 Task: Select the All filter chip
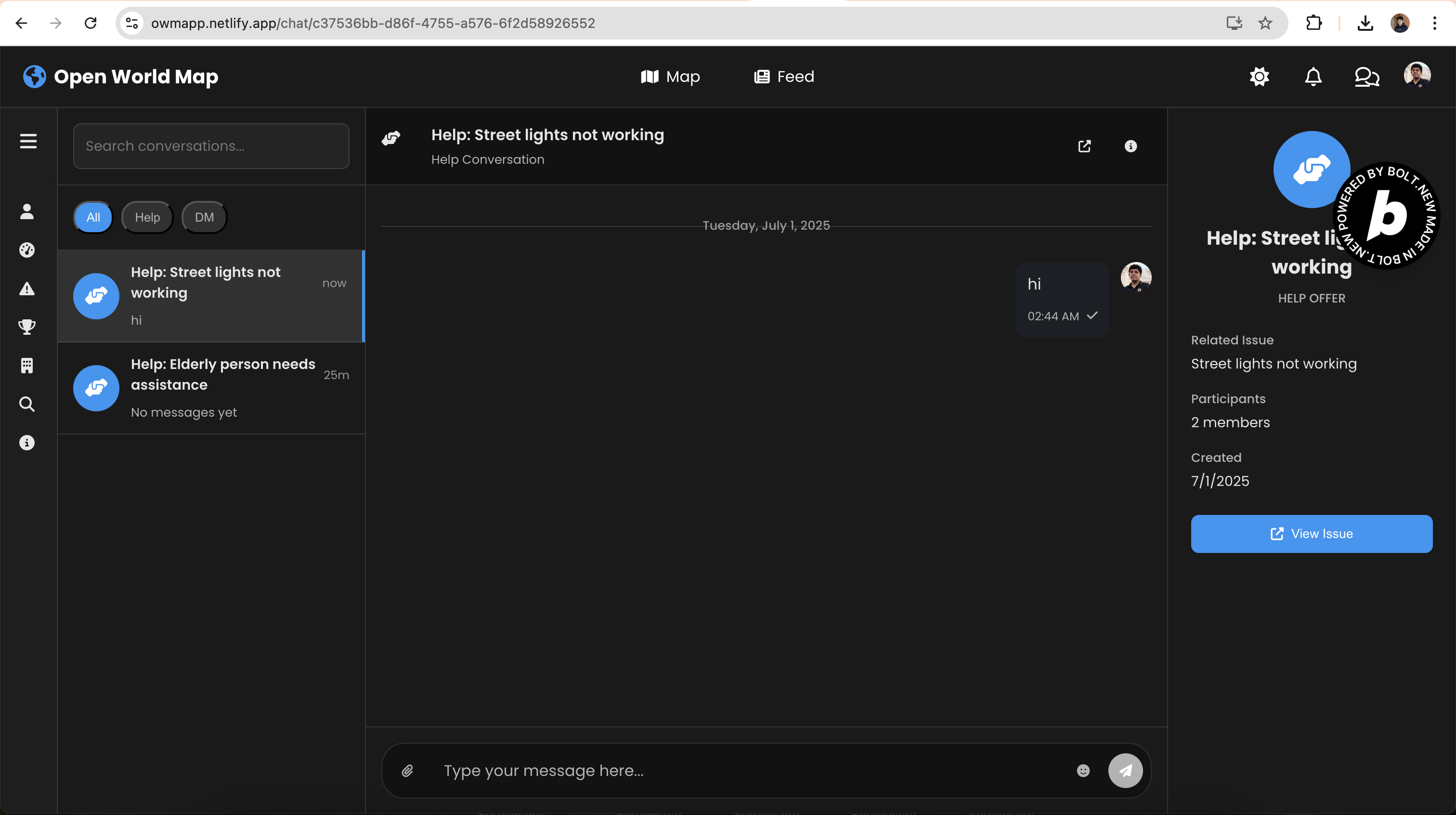93,217
